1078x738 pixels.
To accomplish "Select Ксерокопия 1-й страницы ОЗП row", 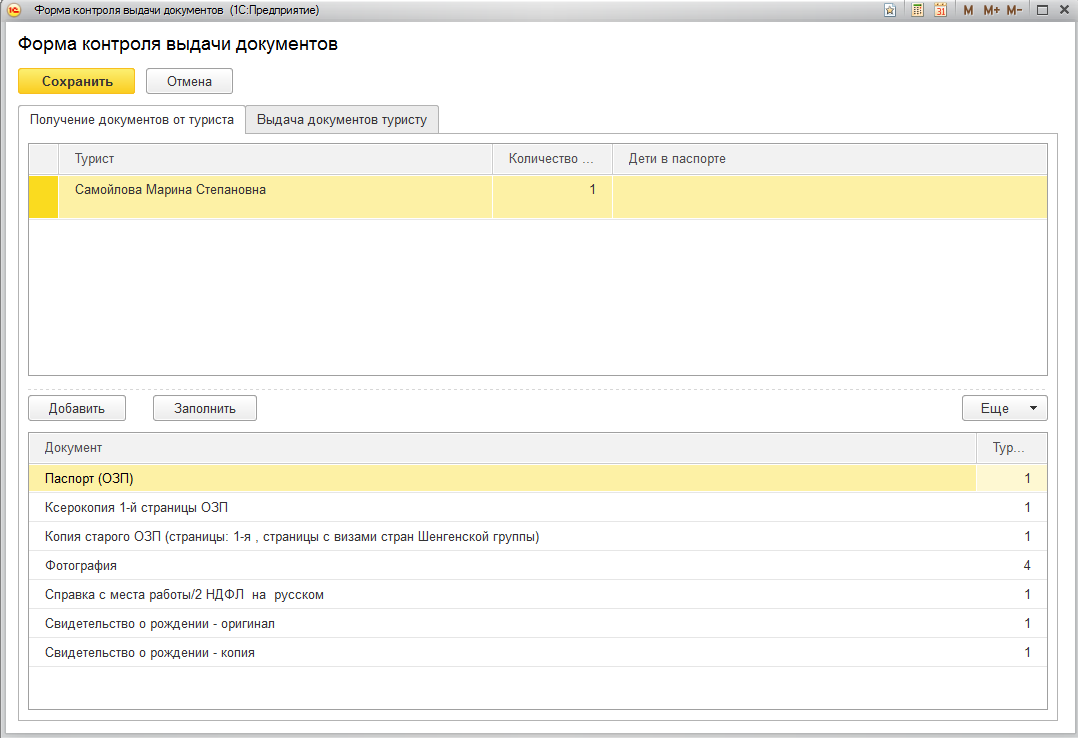I will point(538,508).
